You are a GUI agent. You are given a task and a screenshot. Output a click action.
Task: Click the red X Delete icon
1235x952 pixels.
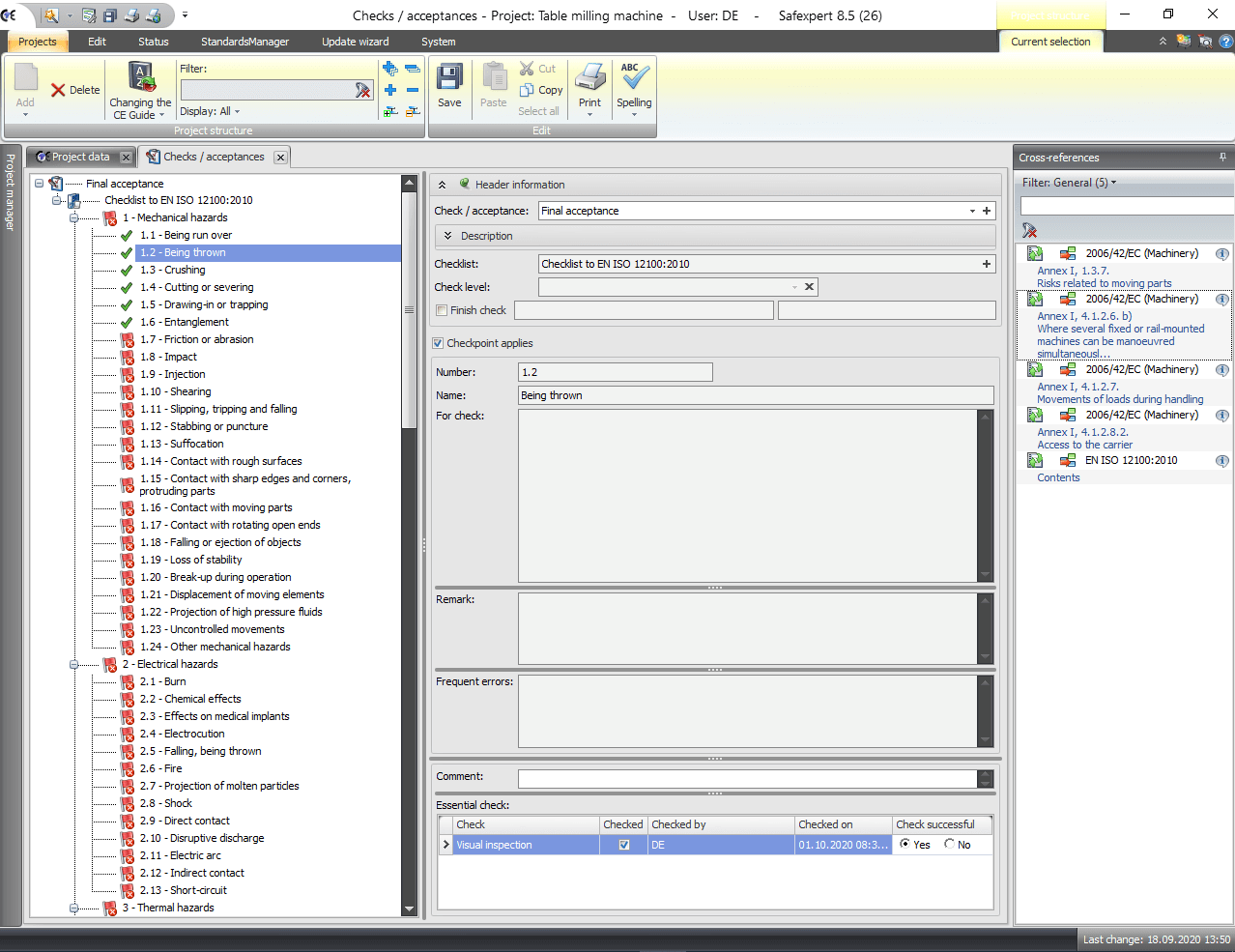click(59, 90)
